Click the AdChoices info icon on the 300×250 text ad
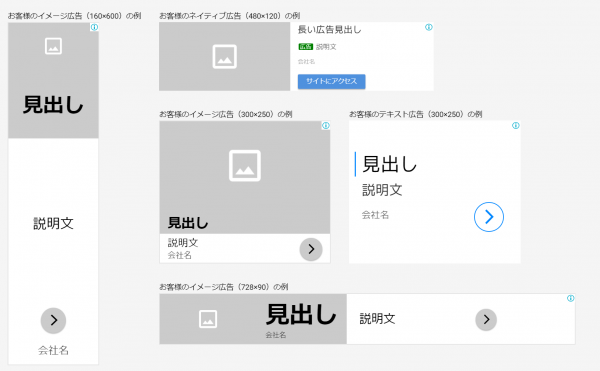Viewport: 600px width, 371px height. 516,125
